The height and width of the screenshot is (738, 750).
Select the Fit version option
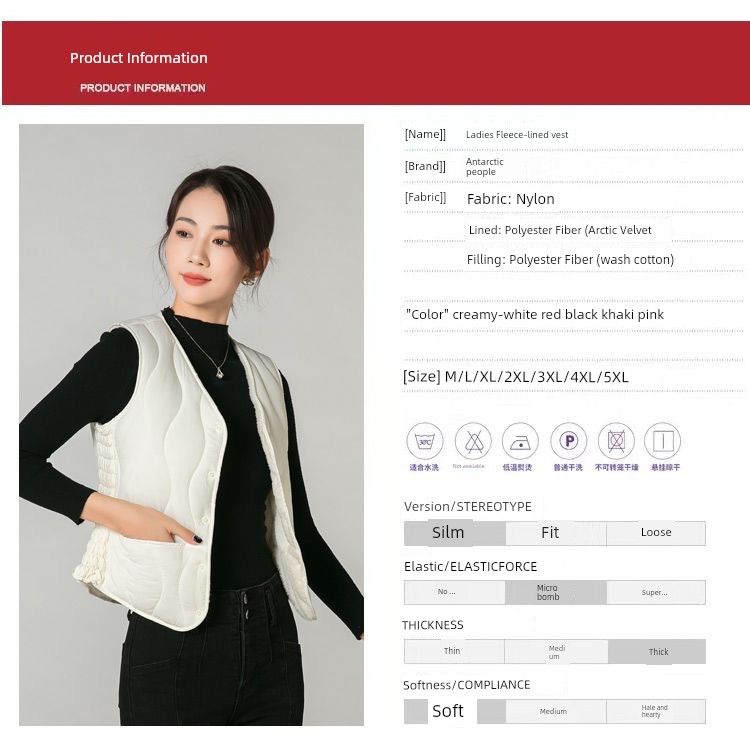tap(556, 533)
